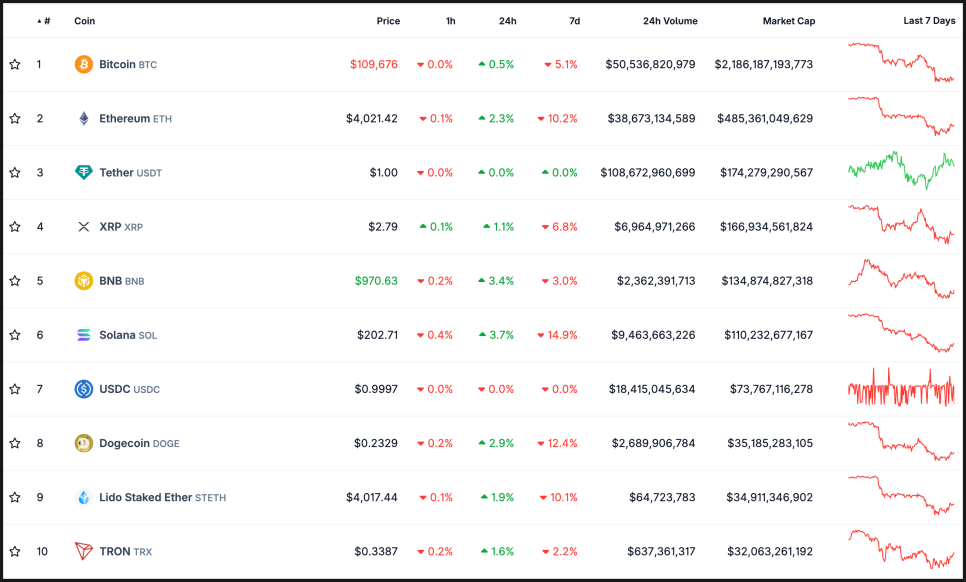Star Tether as a favorite
This screenshot has height=582, width=966.
tap(15, 172)
